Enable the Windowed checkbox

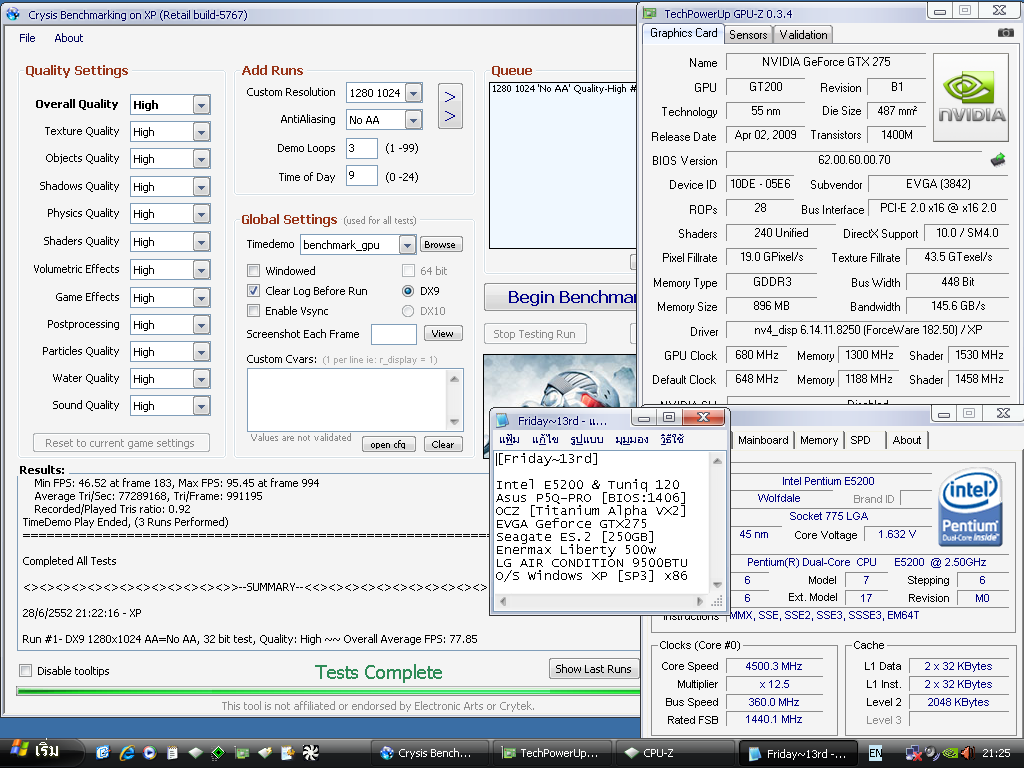(254, 271)
